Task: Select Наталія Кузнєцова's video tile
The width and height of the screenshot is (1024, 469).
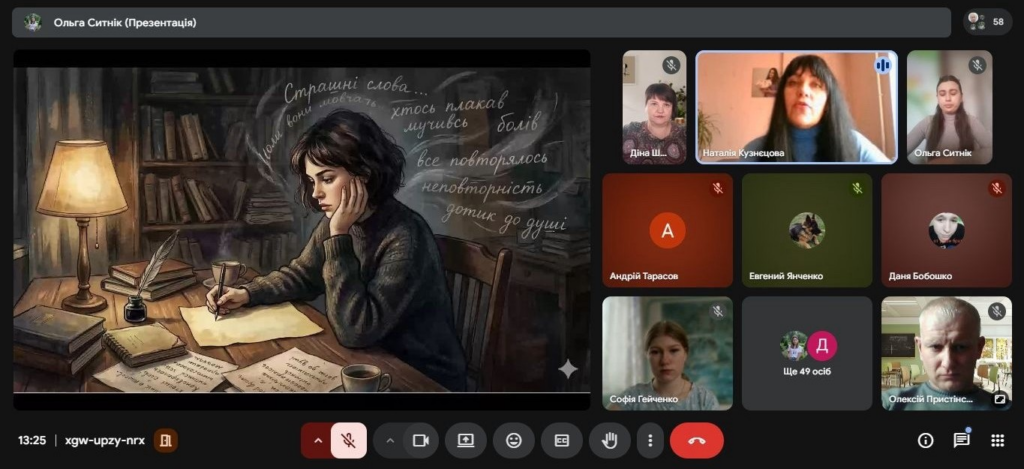Action: (x=796, y=107)
